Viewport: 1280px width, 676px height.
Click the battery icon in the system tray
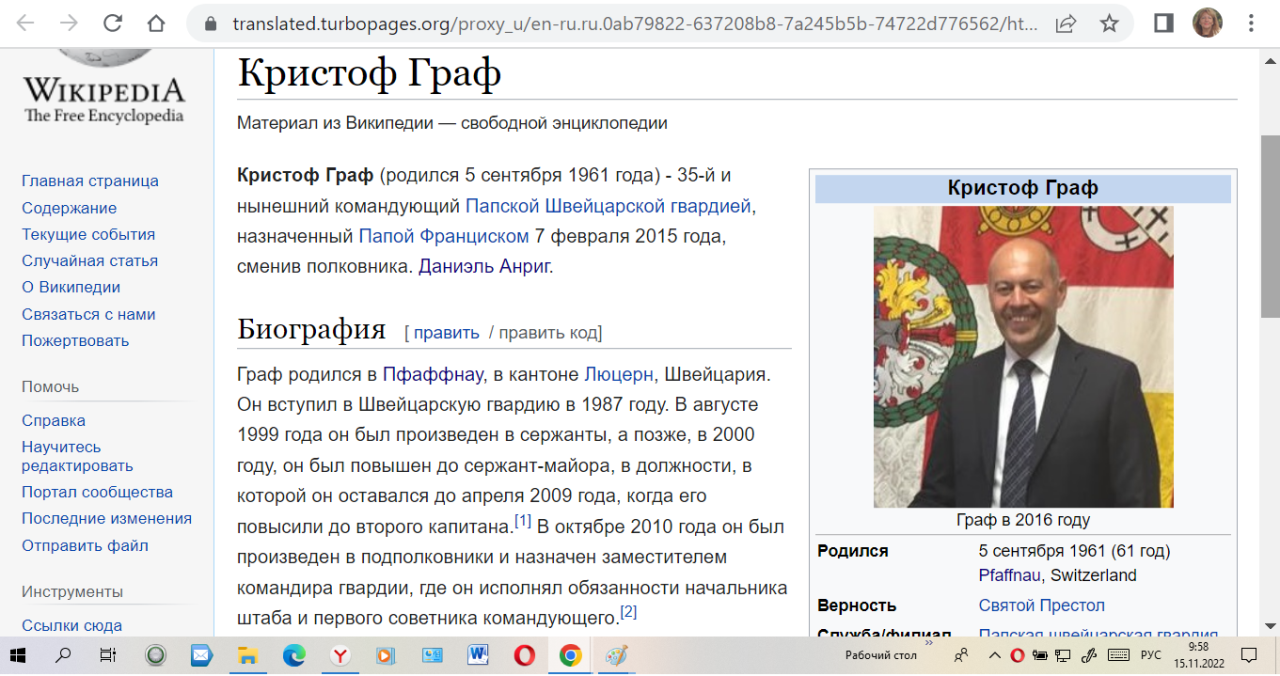click(1040, 656)
